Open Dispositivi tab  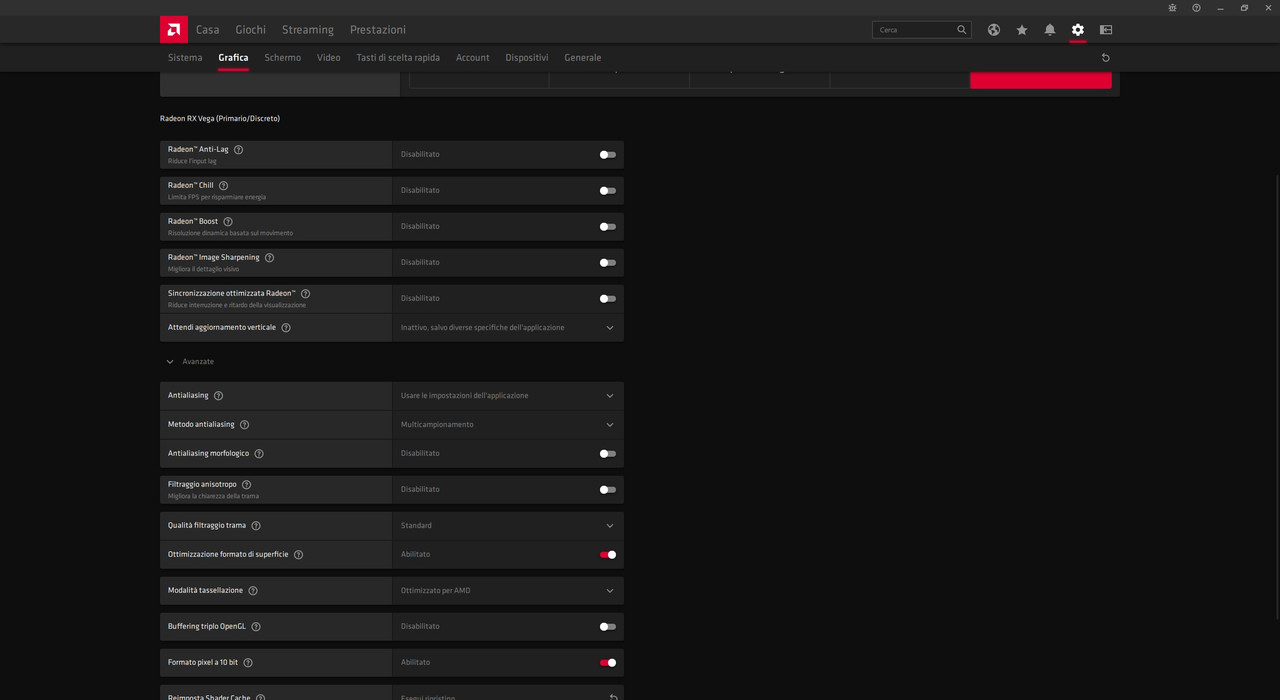[x=527, y=58]
